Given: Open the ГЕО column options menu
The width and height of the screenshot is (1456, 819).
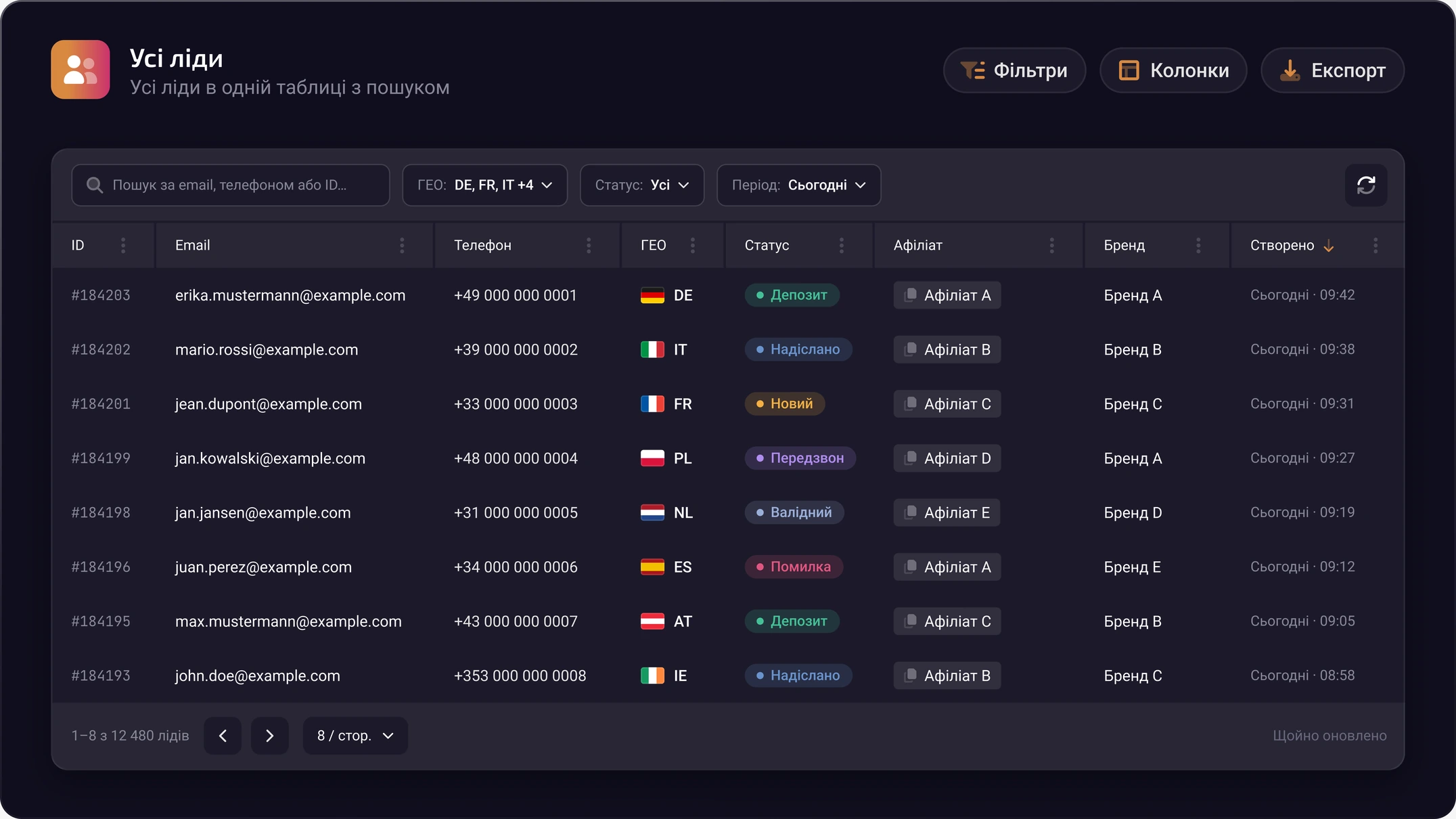Looking at the screenshot, I should (x=692, y=245).
